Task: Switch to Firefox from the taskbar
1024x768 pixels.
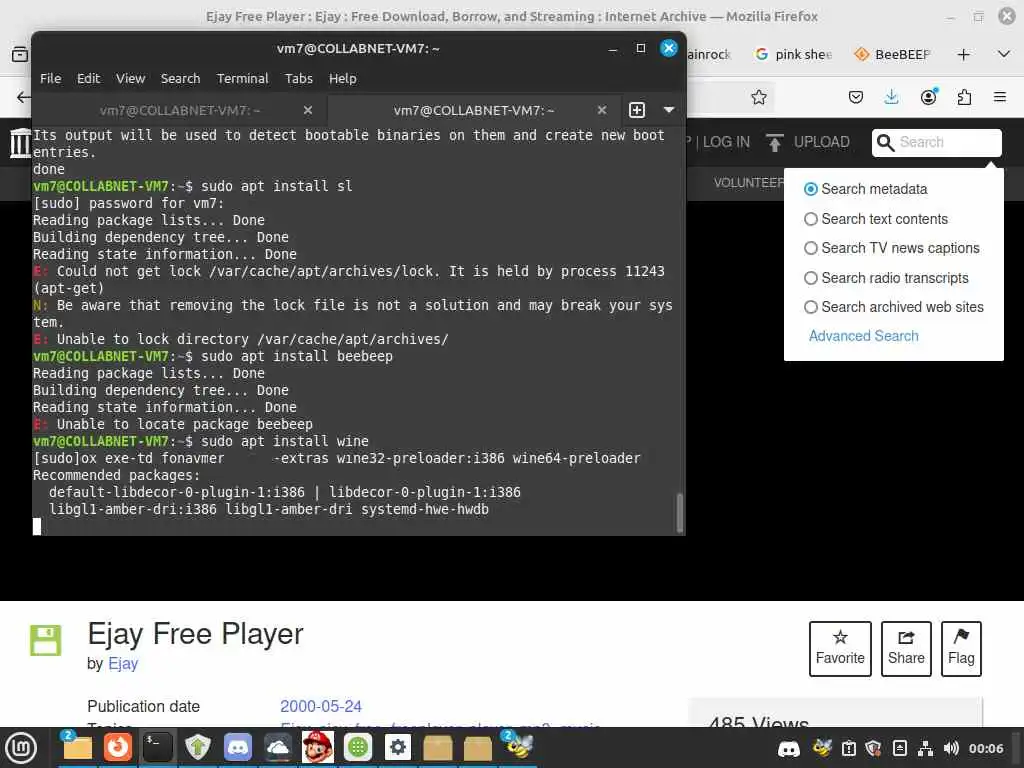Action: 118,748
